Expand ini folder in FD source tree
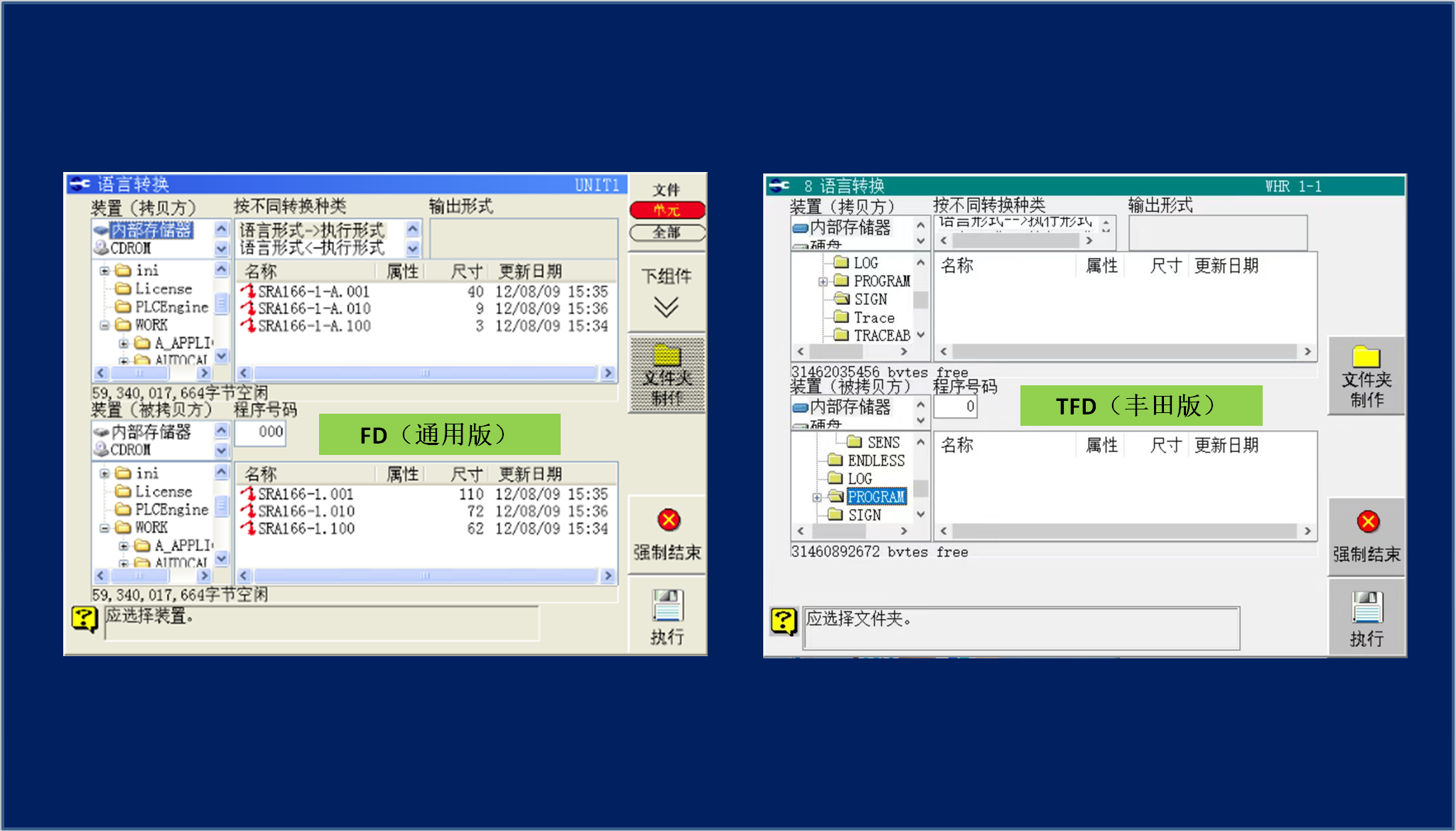The height and width of the screenshot is (831, 1456). tap(104, 271)
